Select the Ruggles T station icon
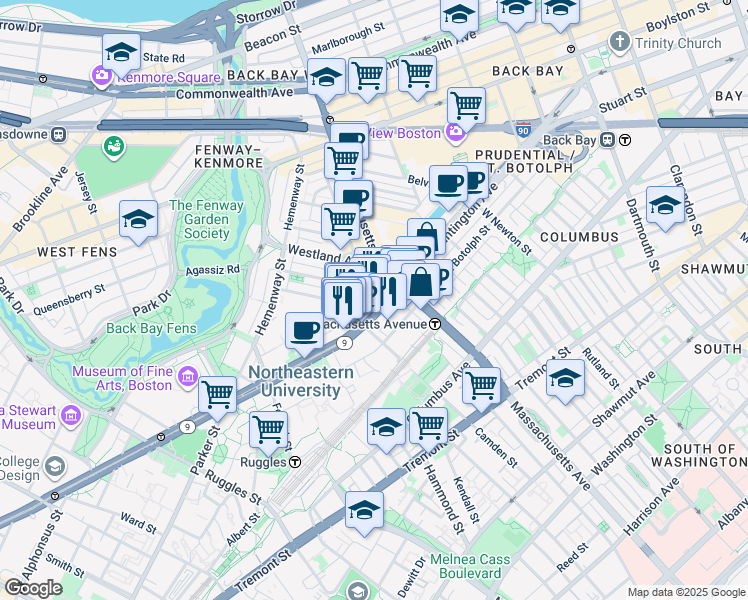The height and width of the screenshot is (600, 748). pos(296,462)
